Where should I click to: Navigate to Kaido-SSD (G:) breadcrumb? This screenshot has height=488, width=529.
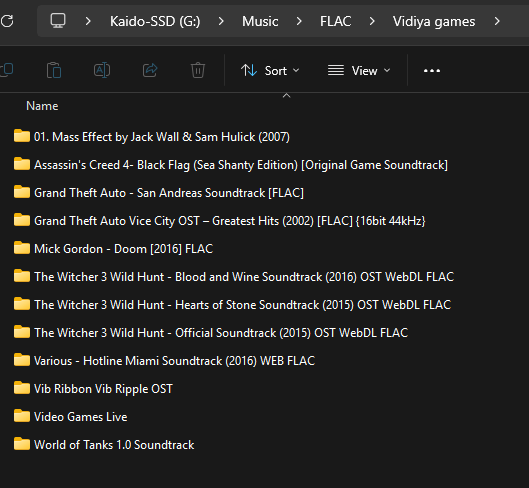click(155, 22)
